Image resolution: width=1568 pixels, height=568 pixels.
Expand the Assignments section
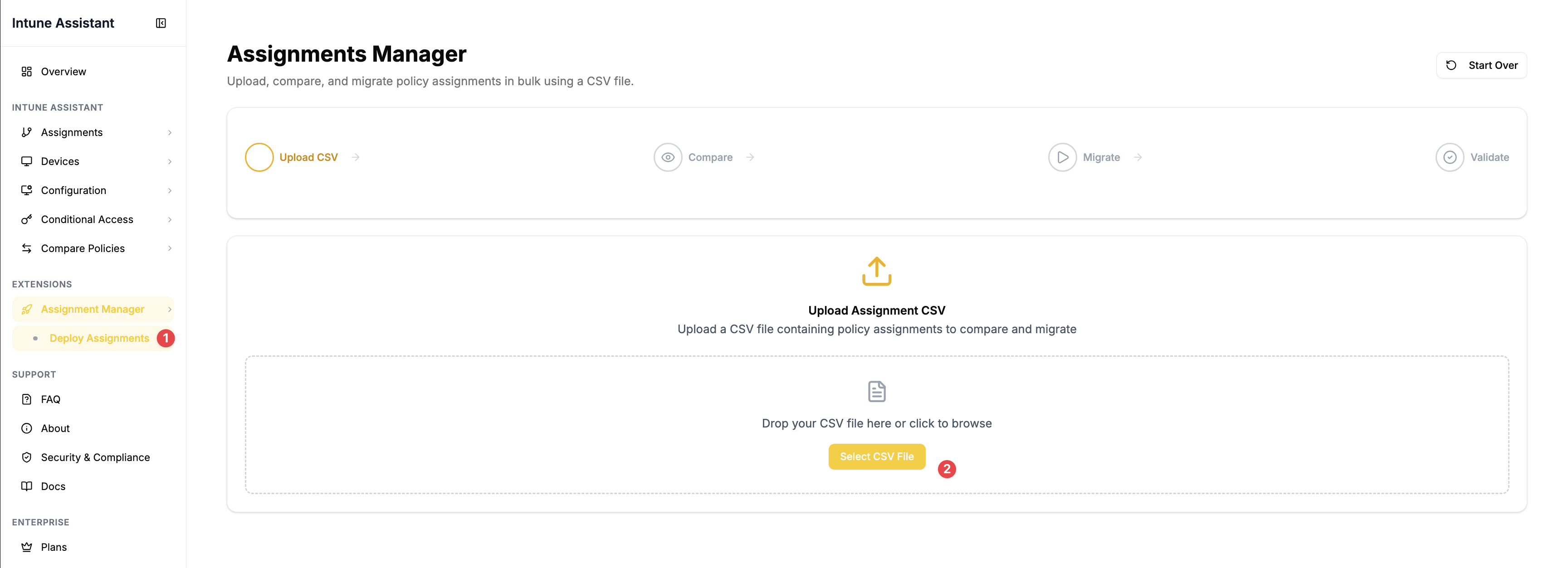click(169, 132)
